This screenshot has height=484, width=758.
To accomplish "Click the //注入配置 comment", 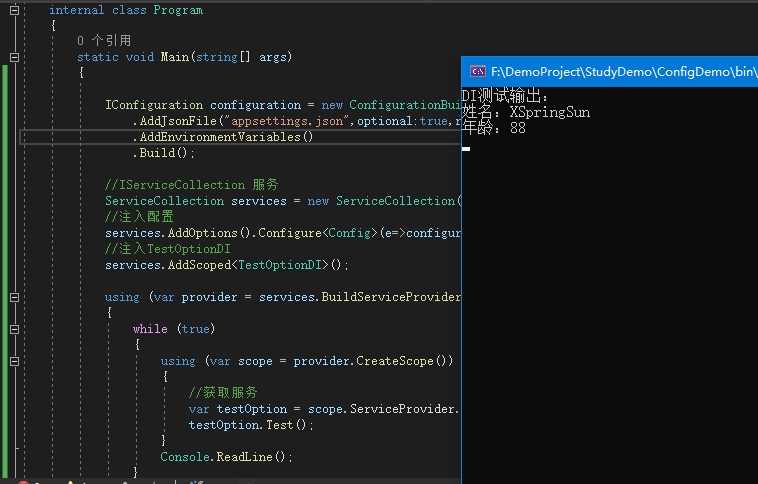I will pyautogui.click(x=139, y=217).
